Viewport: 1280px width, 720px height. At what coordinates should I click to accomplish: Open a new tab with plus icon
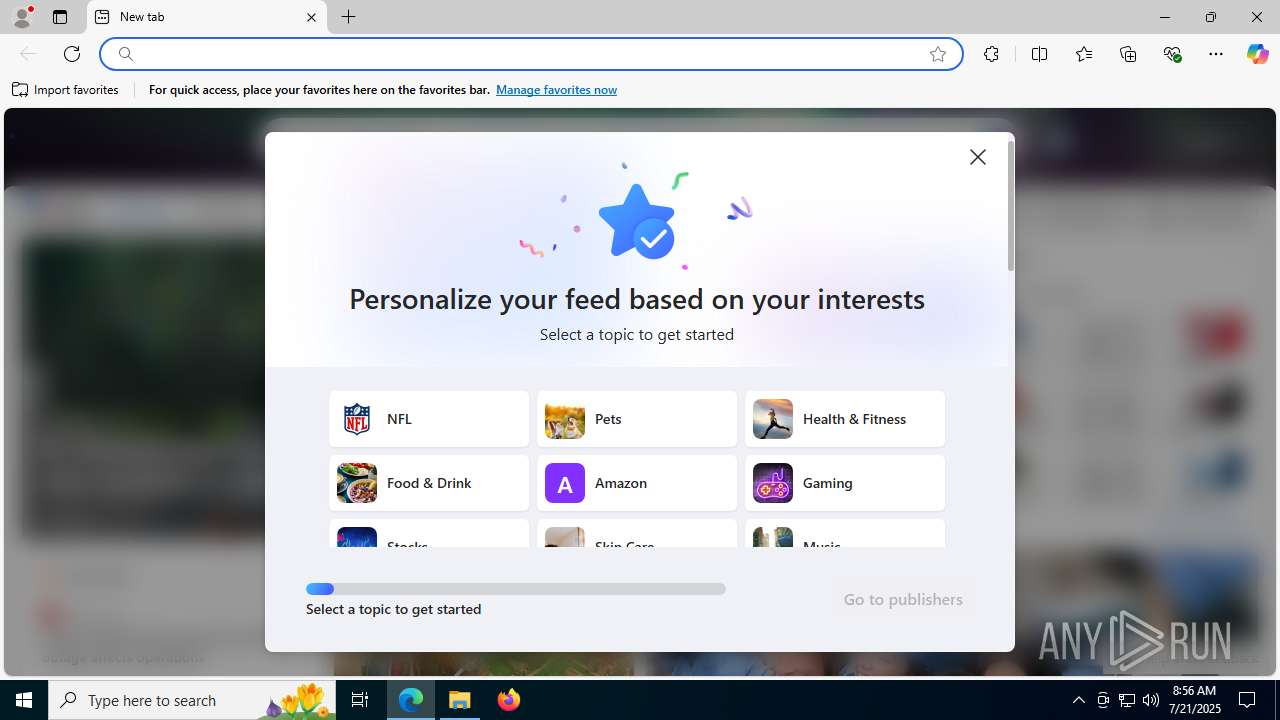348,17
